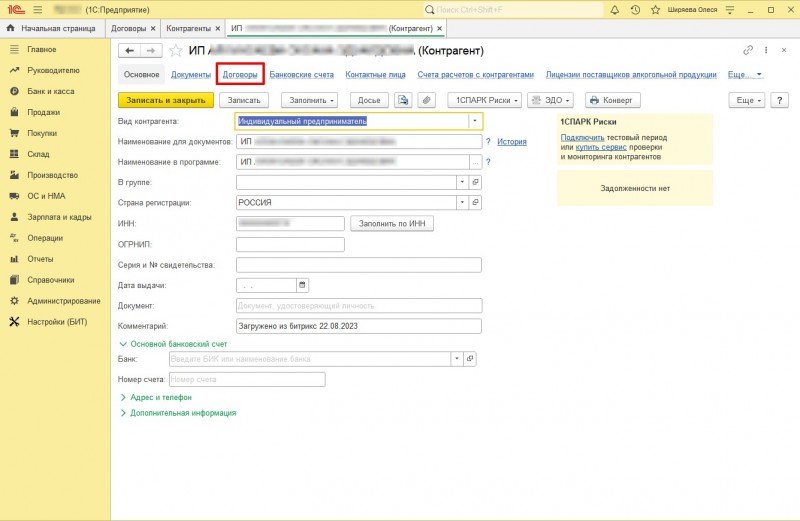Open the Операции section
Image resolution: width=800 pixels, height=521 pixels.
(x=45, y=238)
